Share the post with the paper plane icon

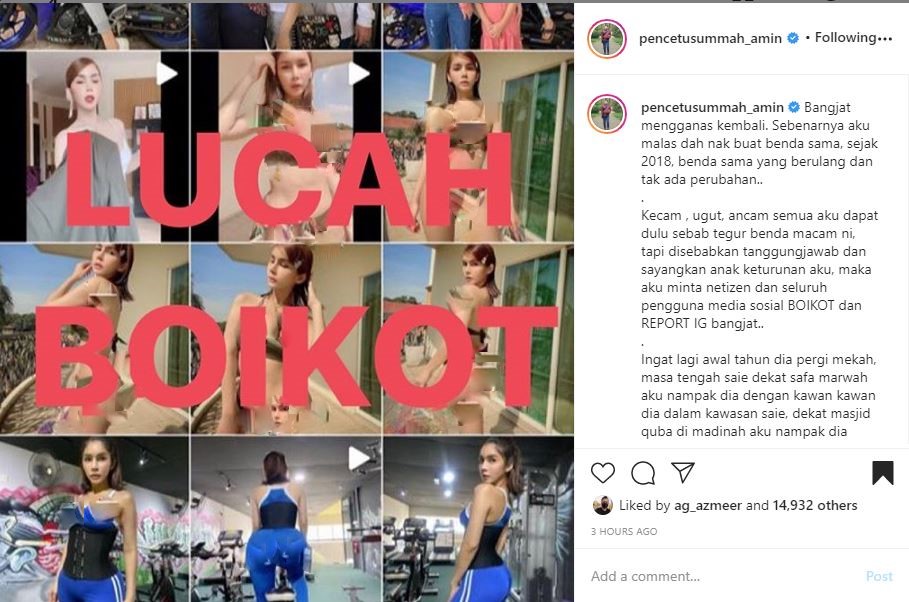(x=683, y=473)
